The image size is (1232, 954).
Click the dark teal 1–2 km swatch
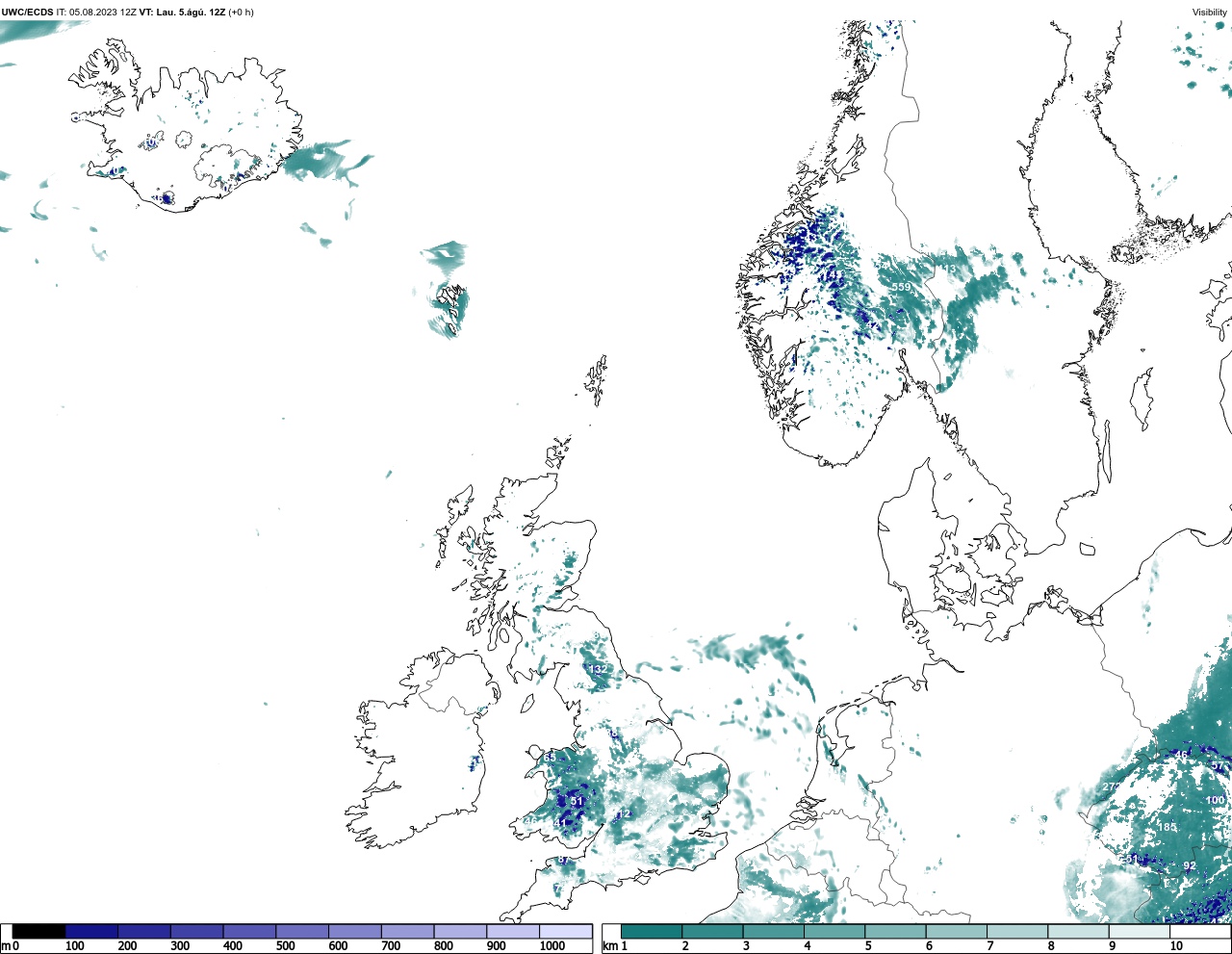(x=652, y=931)
